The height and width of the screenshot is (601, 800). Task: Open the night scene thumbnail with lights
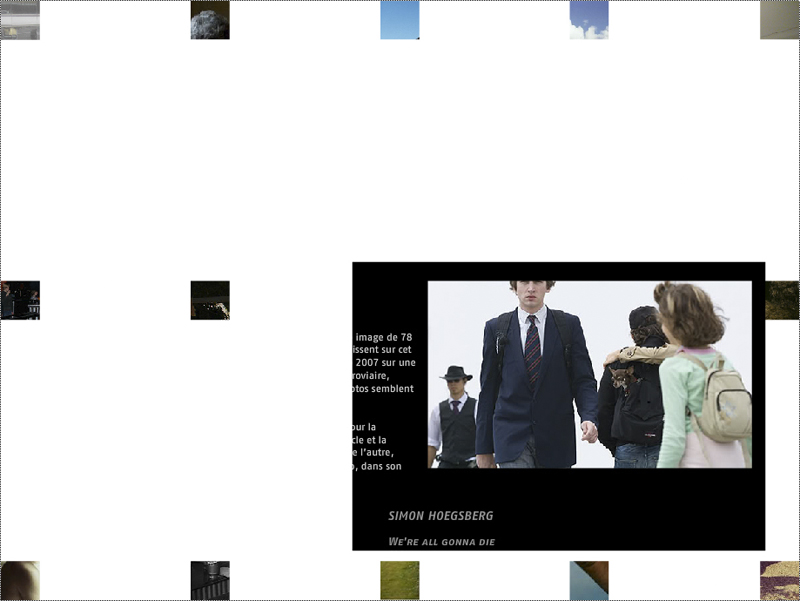click(x=210, y=300)
